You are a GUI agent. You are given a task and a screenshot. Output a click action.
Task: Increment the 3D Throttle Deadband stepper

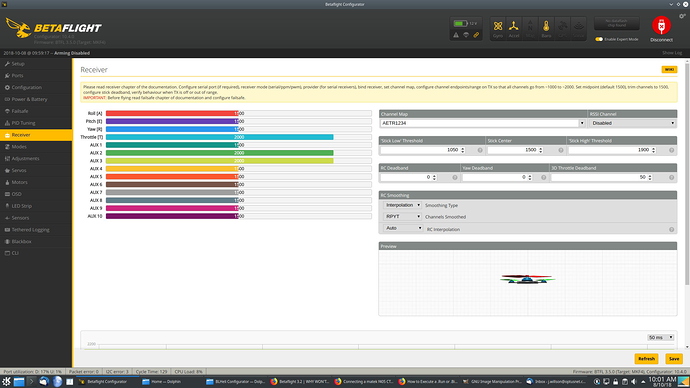[x=650, y=176]
